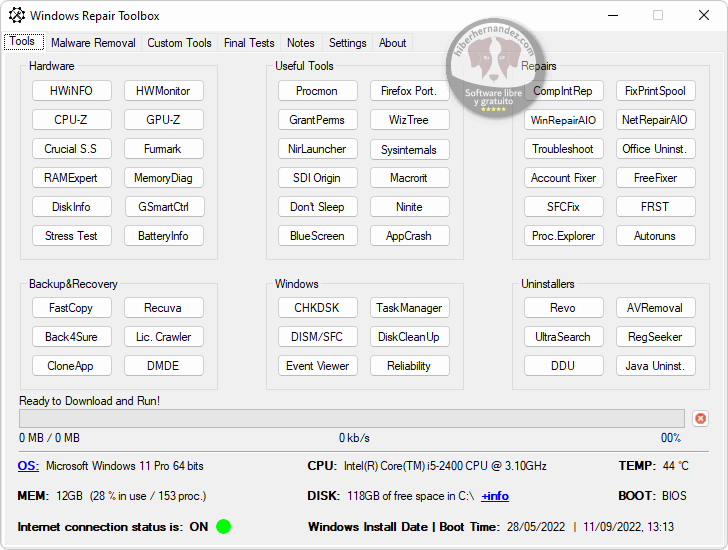Open Event Viewer

click(318, 366)
